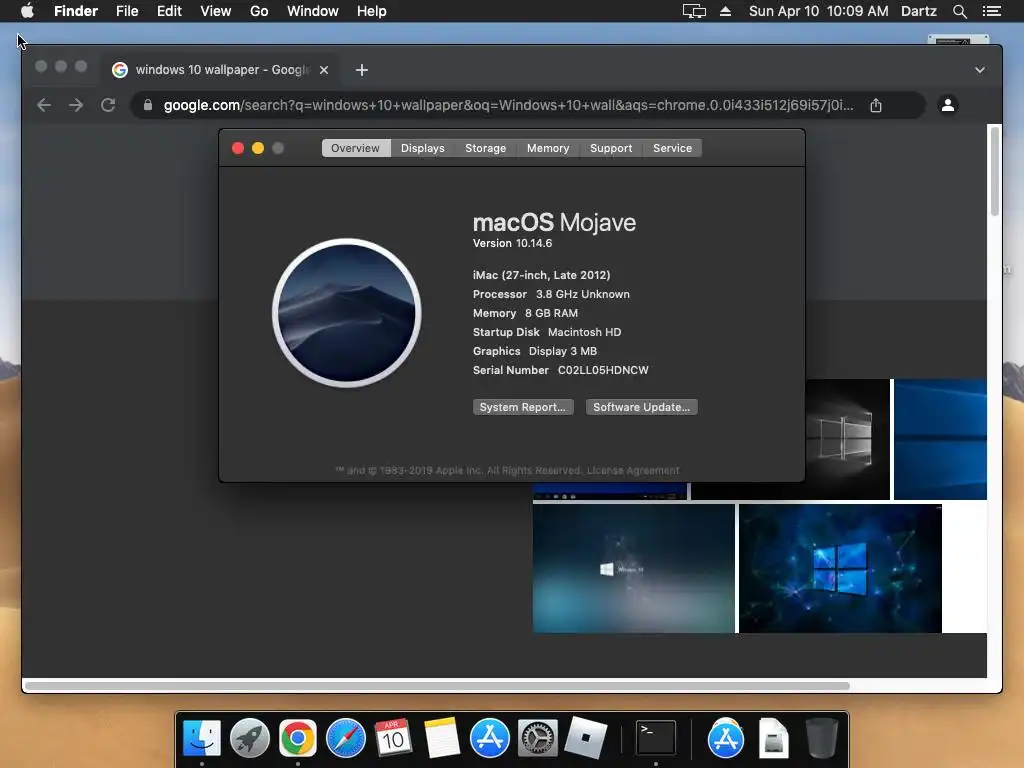
Task: Click the Software Update button
Action: point(641,407)
